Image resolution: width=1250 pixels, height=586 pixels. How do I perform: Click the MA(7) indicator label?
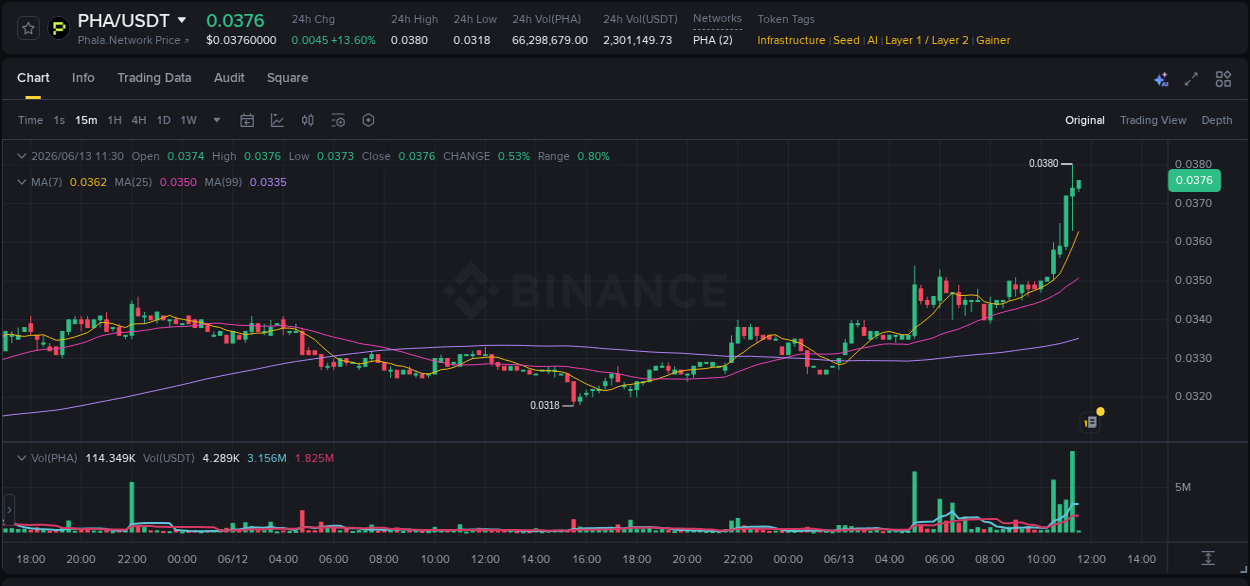(47, 182)
